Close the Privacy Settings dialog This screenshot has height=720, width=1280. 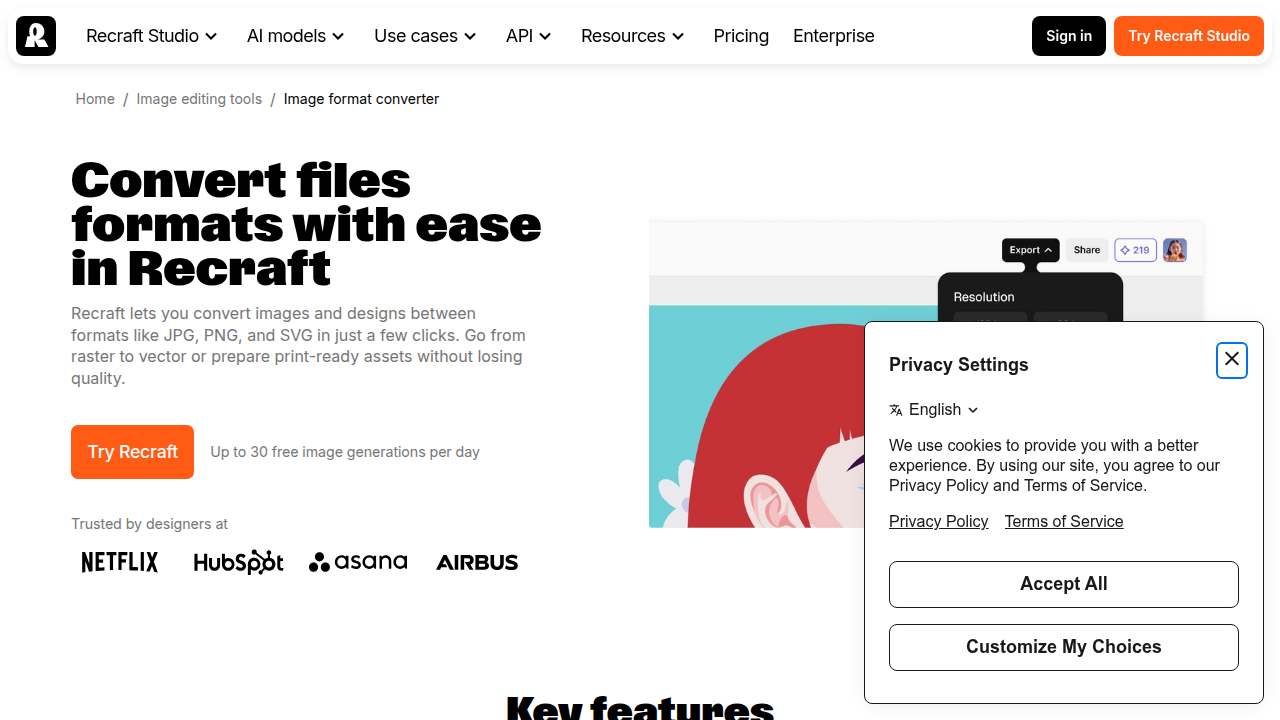(1232, 360)
